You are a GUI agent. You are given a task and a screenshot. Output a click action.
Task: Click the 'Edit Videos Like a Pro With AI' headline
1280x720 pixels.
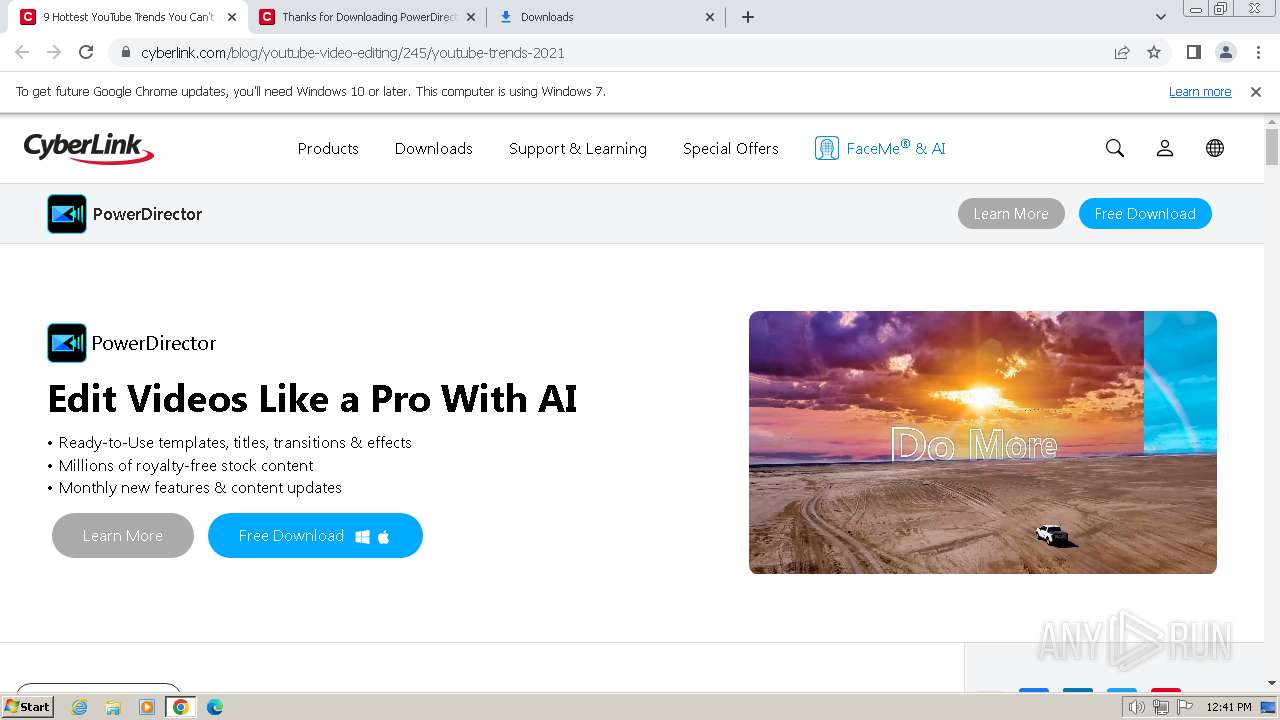pyautogui.click(x=312, y=399)
